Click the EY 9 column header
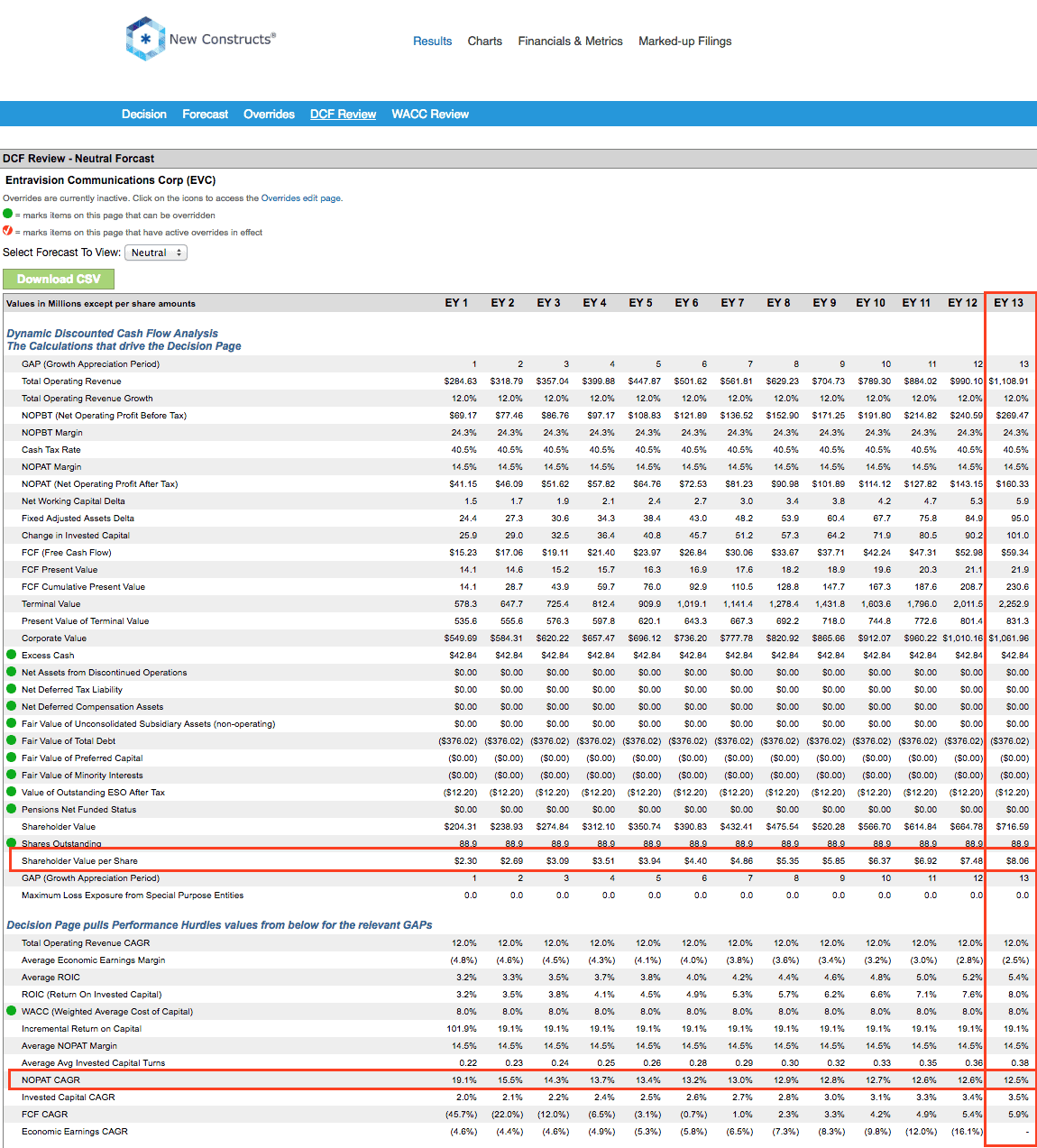 pos(824,303)
